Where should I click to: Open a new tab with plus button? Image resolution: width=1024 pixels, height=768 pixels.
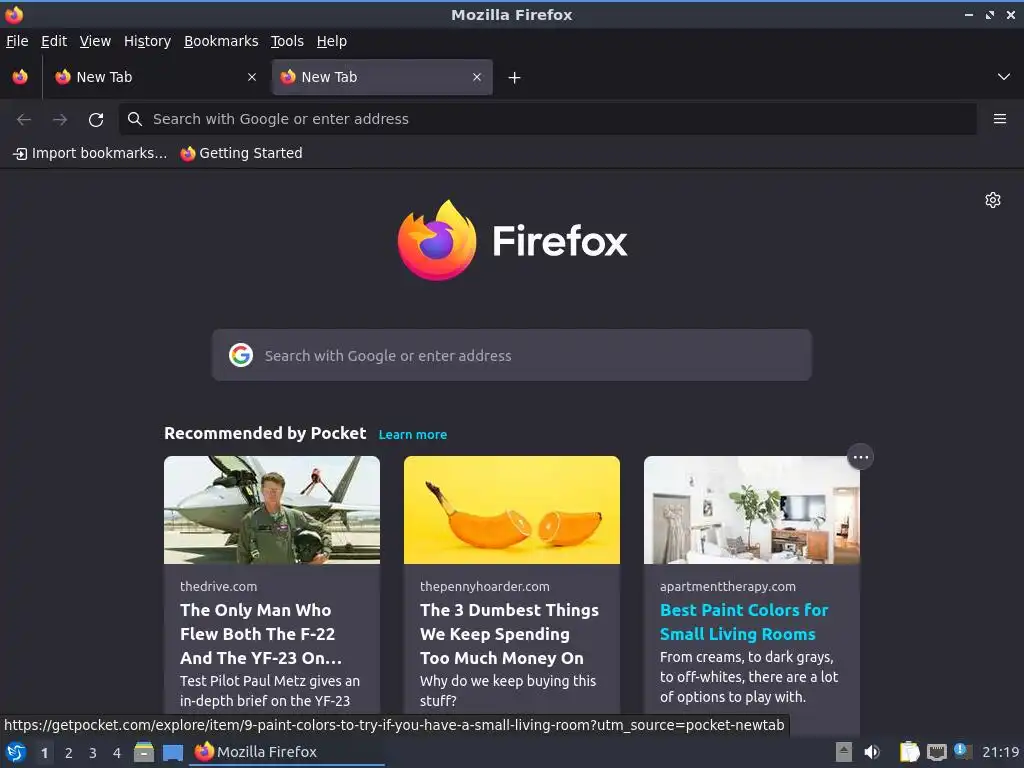pos(515,78)
